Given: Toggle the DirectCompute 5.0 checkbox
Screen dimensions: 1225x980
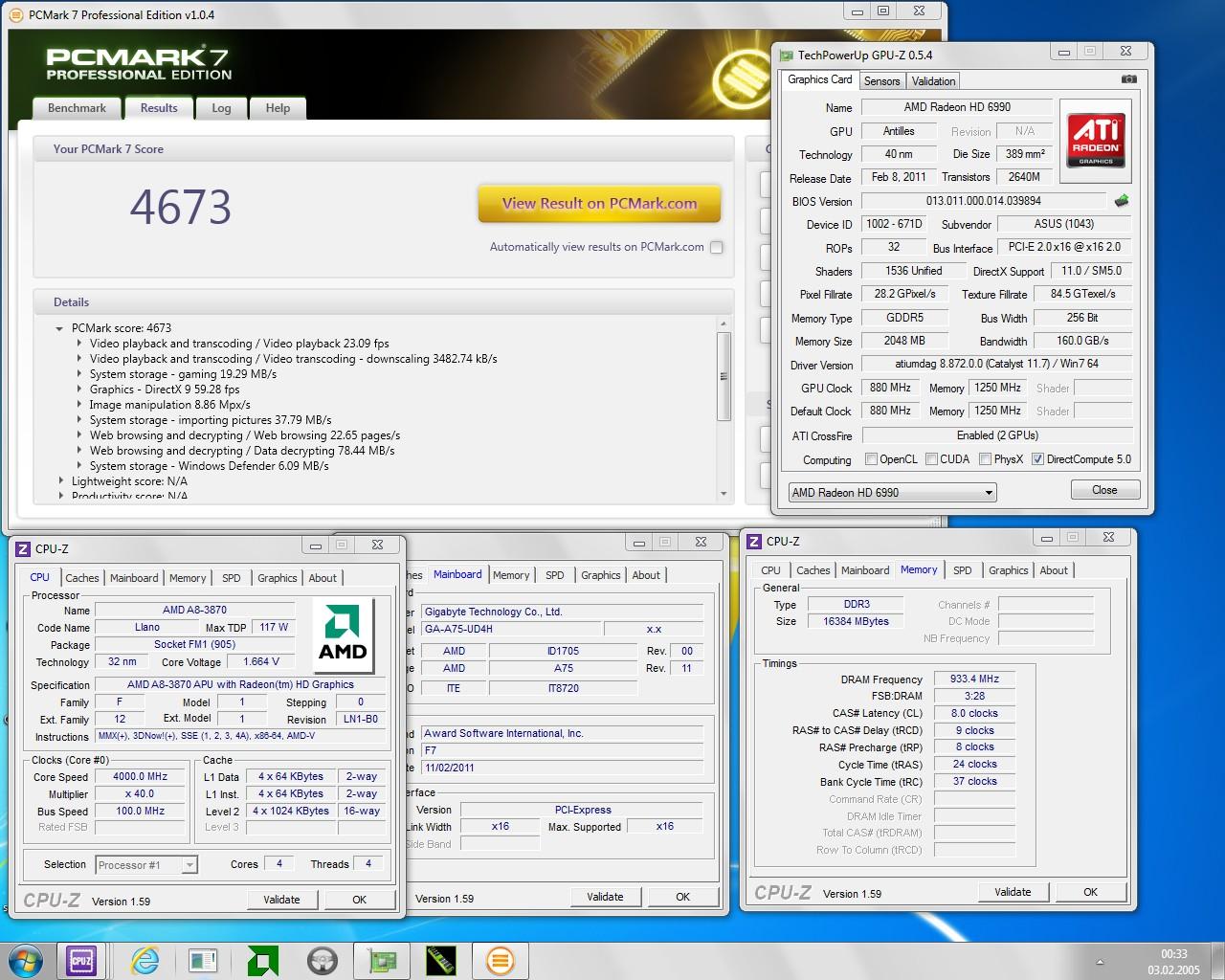Looking at the screenshot, I should point(1037,459).
